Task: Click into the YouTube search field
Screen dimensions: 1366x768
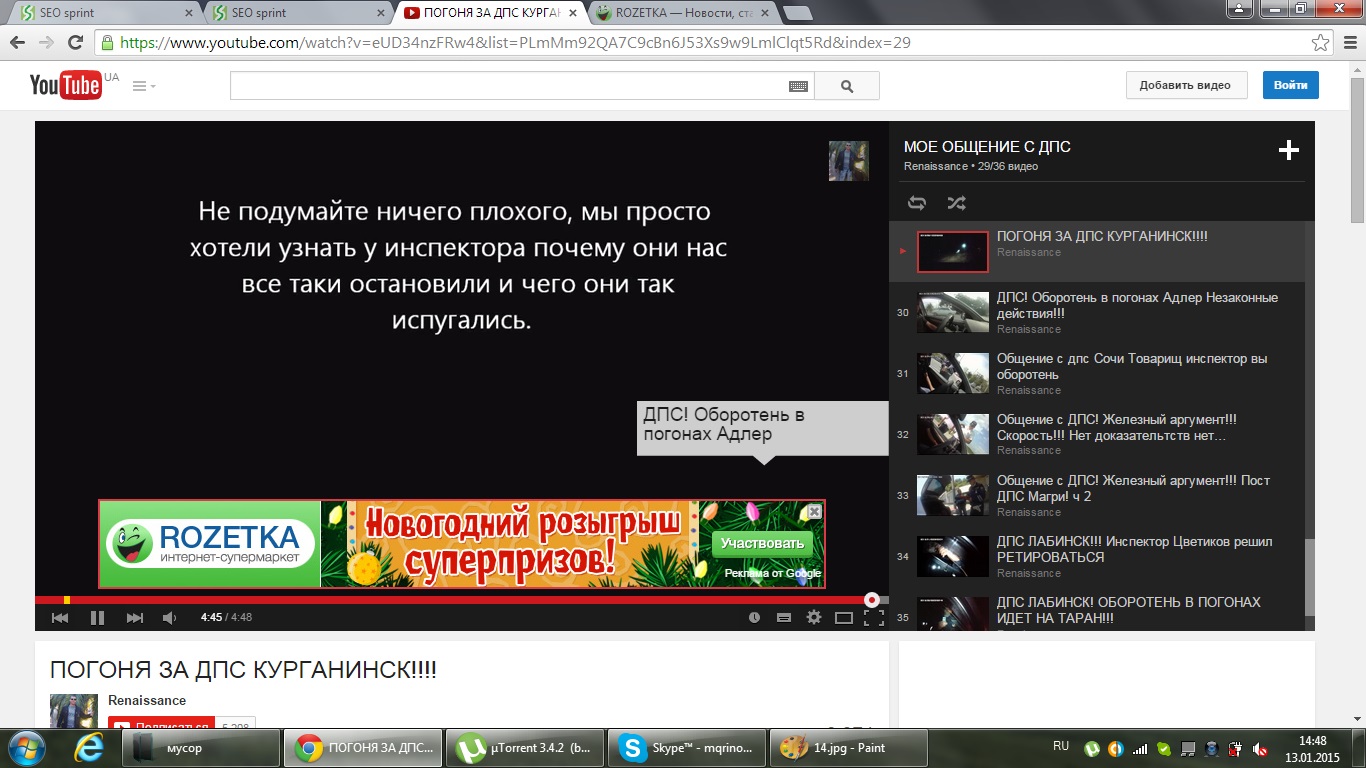Action: [x=508, y=86]
